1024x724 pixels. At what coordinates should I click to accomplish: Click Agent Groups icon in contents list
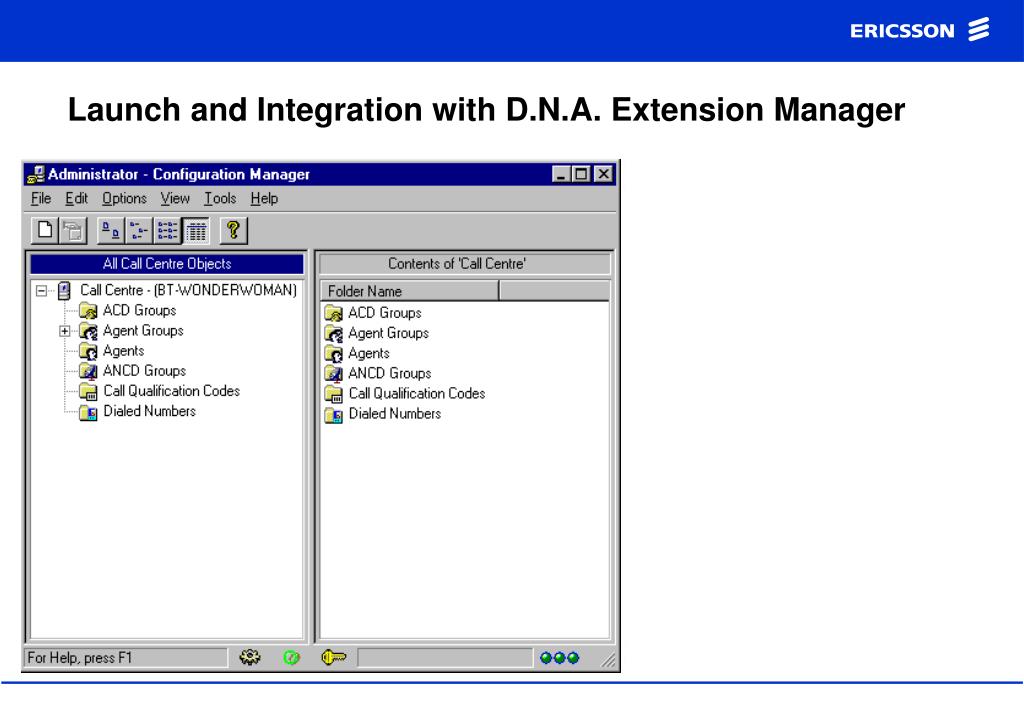pos(334,334)
